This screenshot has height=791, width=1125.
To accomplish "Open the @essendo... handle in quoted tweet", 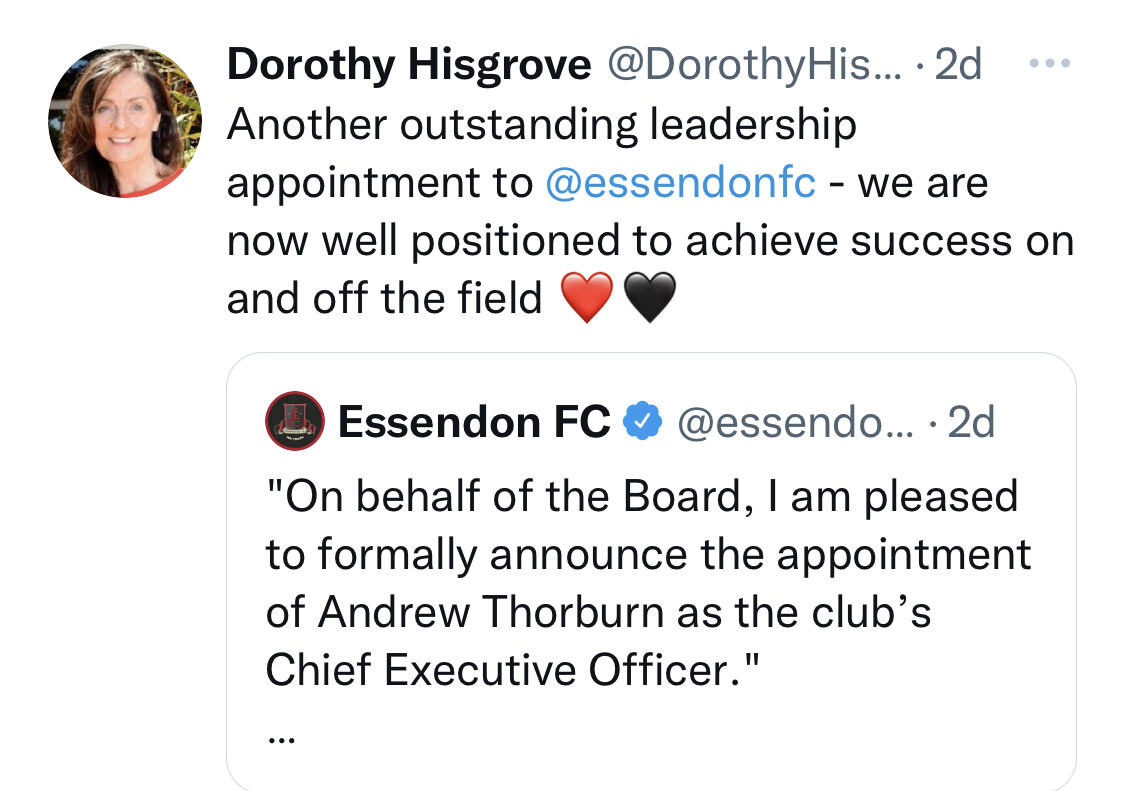I will [796, 422].
